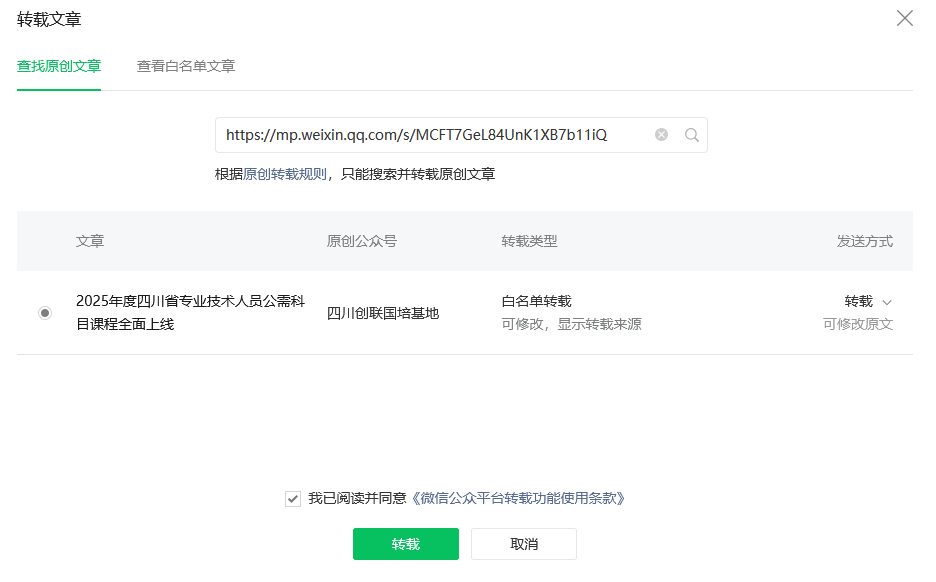Screen dimensions: 936x582
Task: Switch to 查找原创文章 tab
Action: point(58,66)
